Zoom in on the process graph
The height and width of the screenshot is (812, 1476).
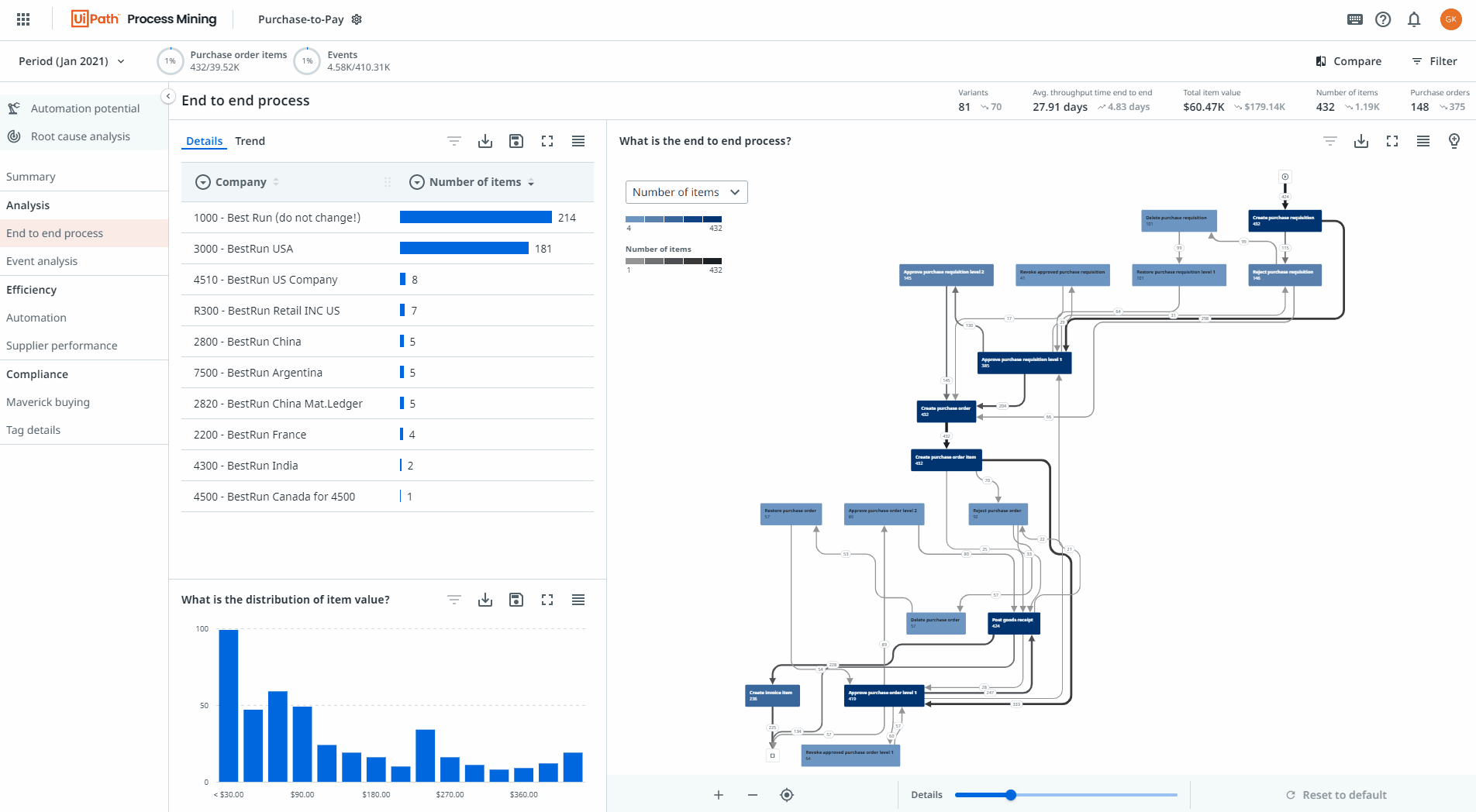point(719,795)
